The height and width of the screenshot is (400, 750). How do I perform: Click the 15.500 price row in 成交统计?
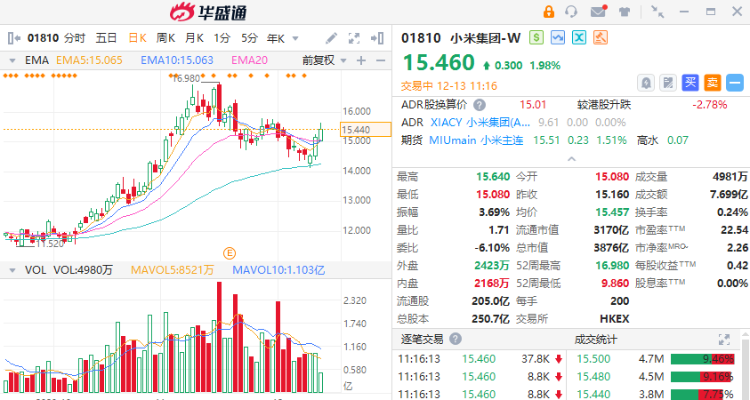click(656, 359)
